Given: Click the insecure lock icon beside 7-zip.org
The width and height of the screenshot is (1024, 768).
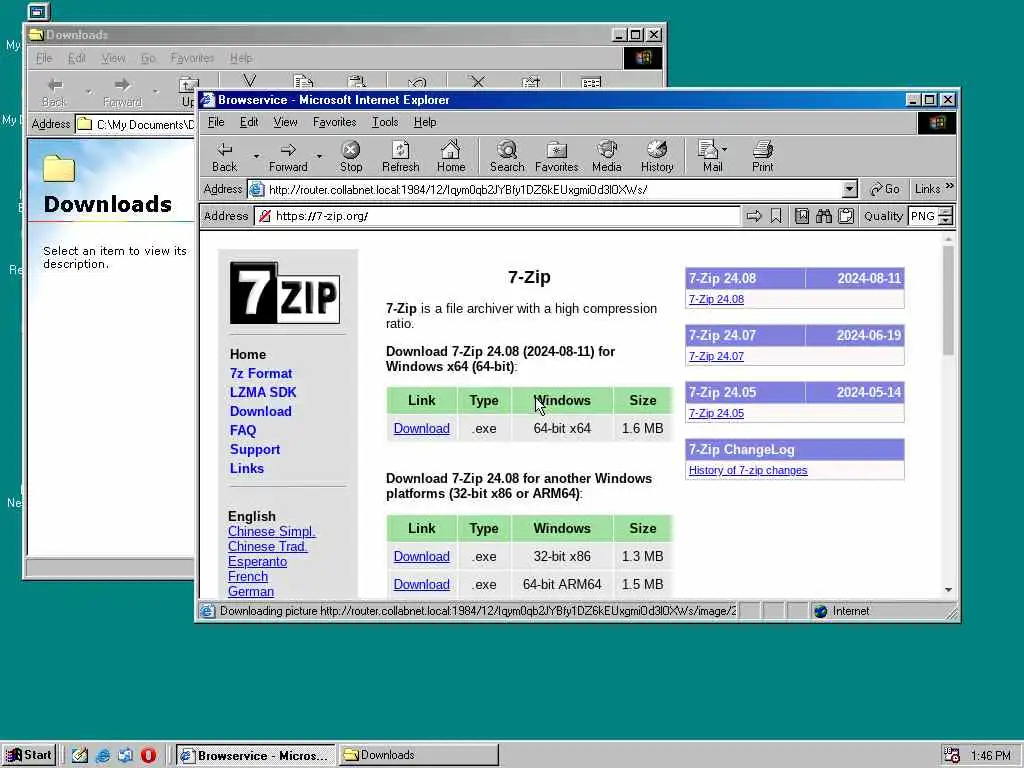Looking at the screenshot, I should 264,216.
